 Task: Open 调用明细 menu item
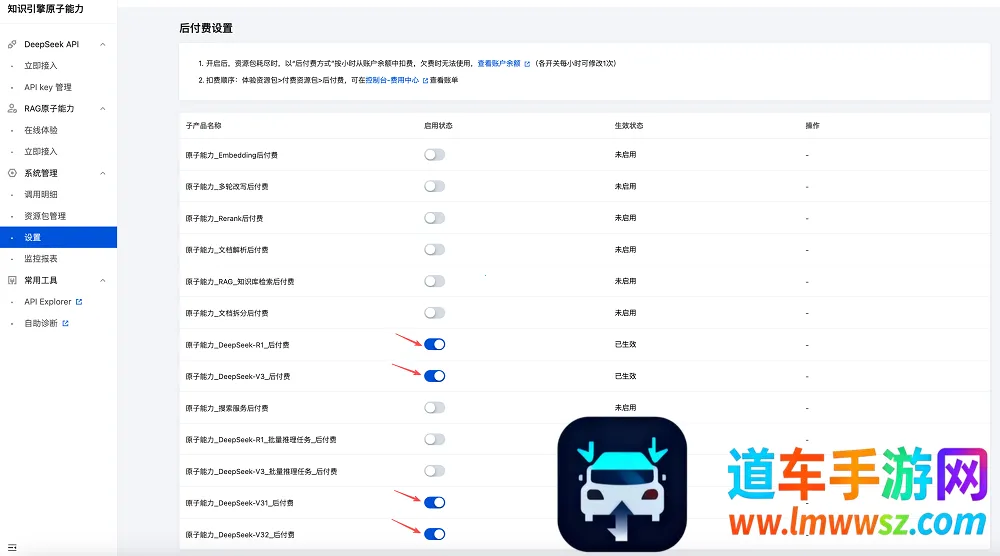(41, 194)
